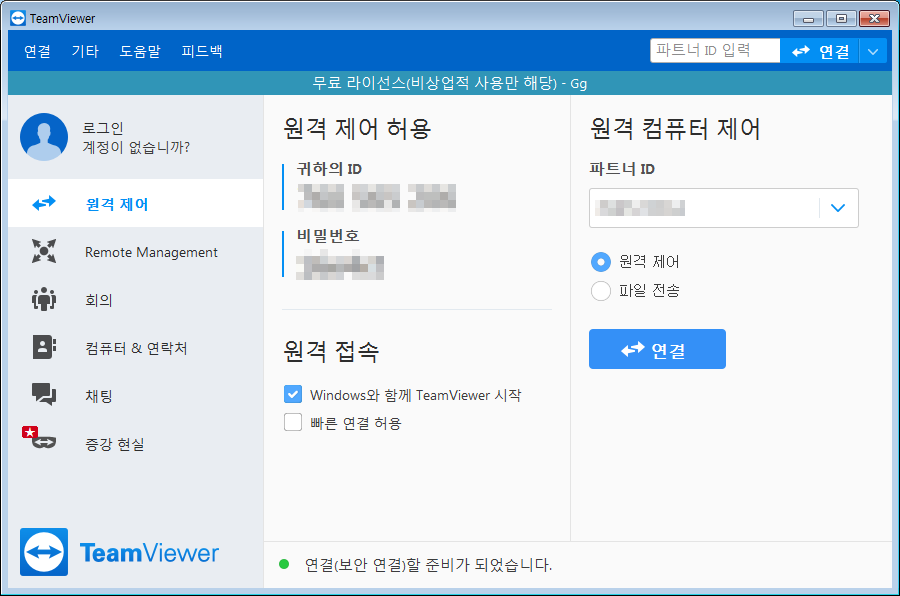Check the 빠른 연결 허용 checkbox
The width and height of the screenshot is (900, 596).
293,422
